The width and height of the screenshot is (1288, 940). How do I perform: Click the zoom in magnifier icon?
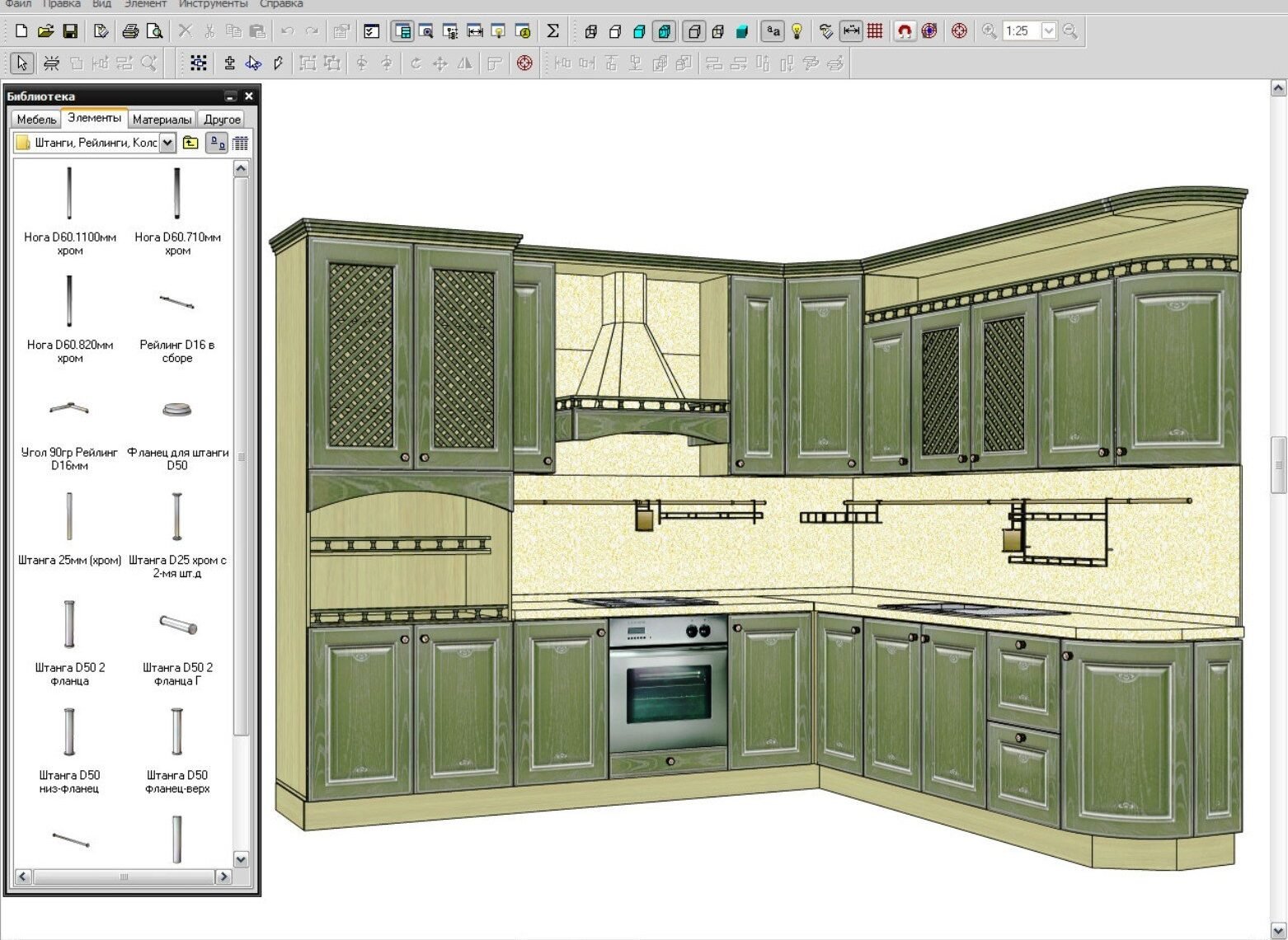pyautogui.click(x=989, y=31)
